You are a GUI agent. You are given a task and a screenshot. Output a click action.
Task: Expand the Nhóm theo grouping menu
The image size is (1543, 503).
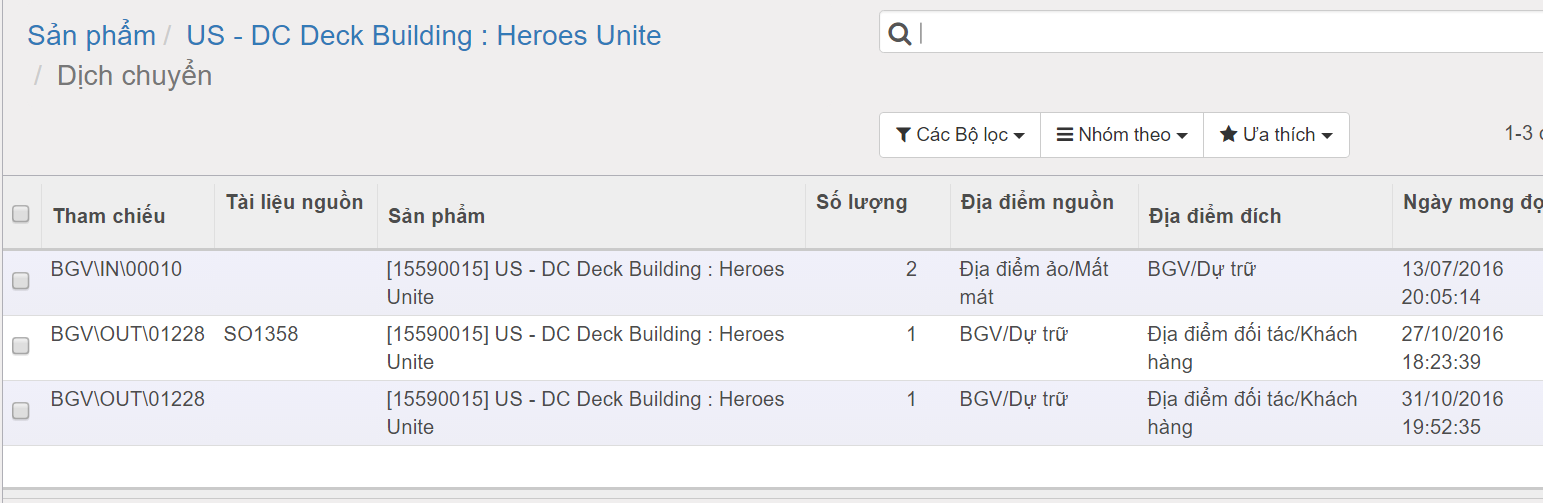pos(1122,135)
